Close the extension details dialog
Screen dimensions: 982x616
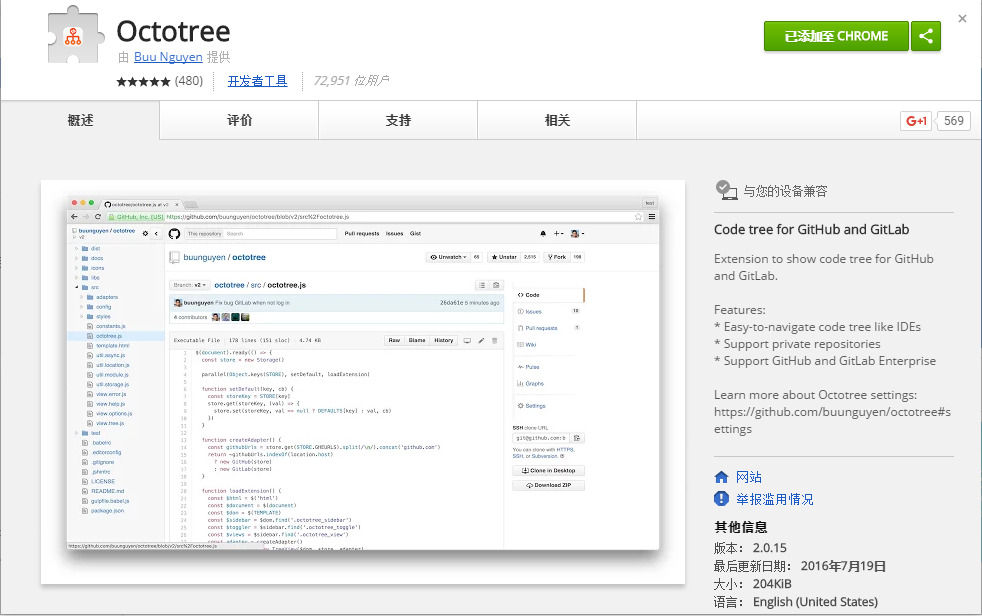point(962,19)
